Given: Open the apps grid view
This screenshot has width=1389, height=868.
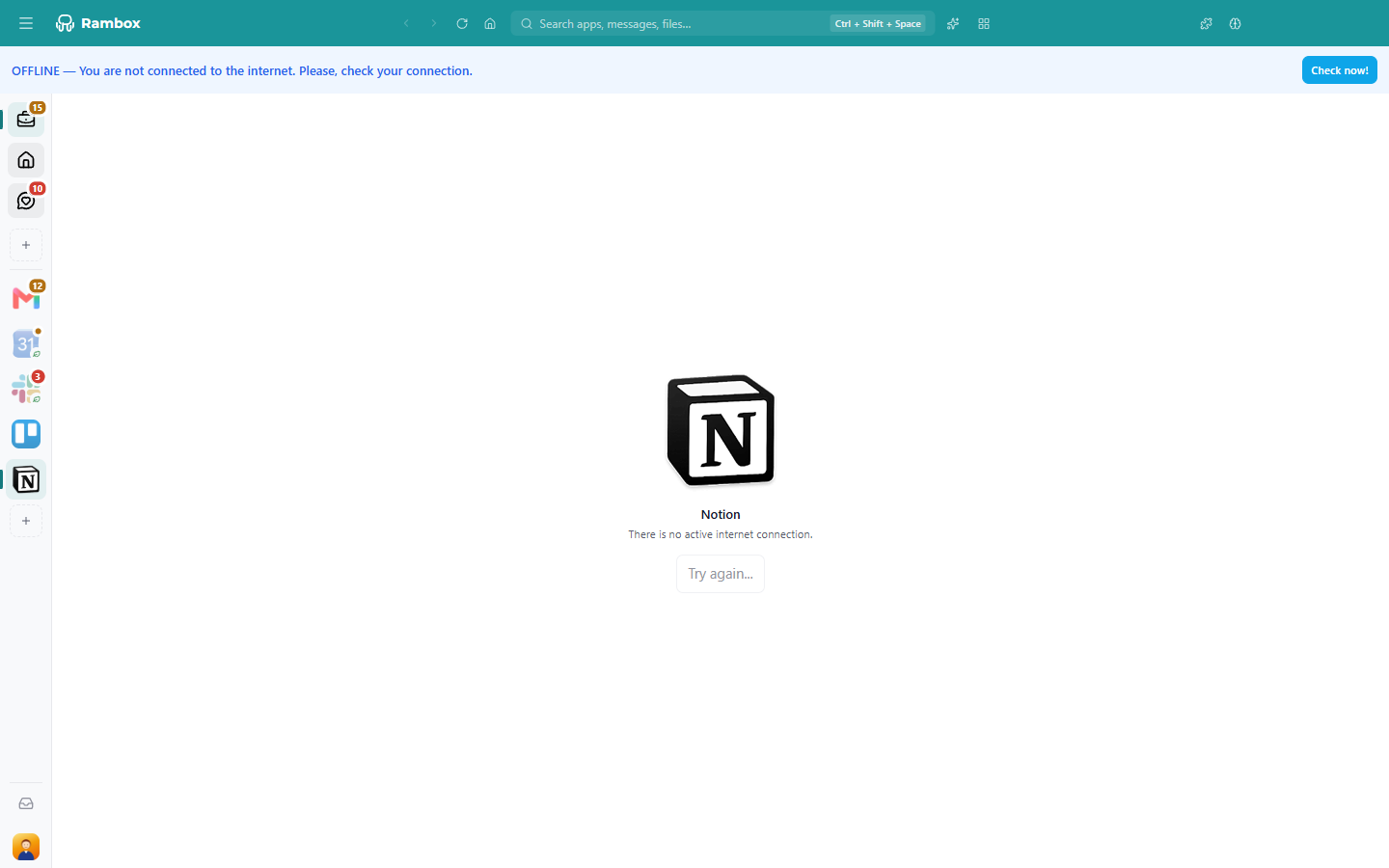Looking at the screenshot, I should click(984, 23).
